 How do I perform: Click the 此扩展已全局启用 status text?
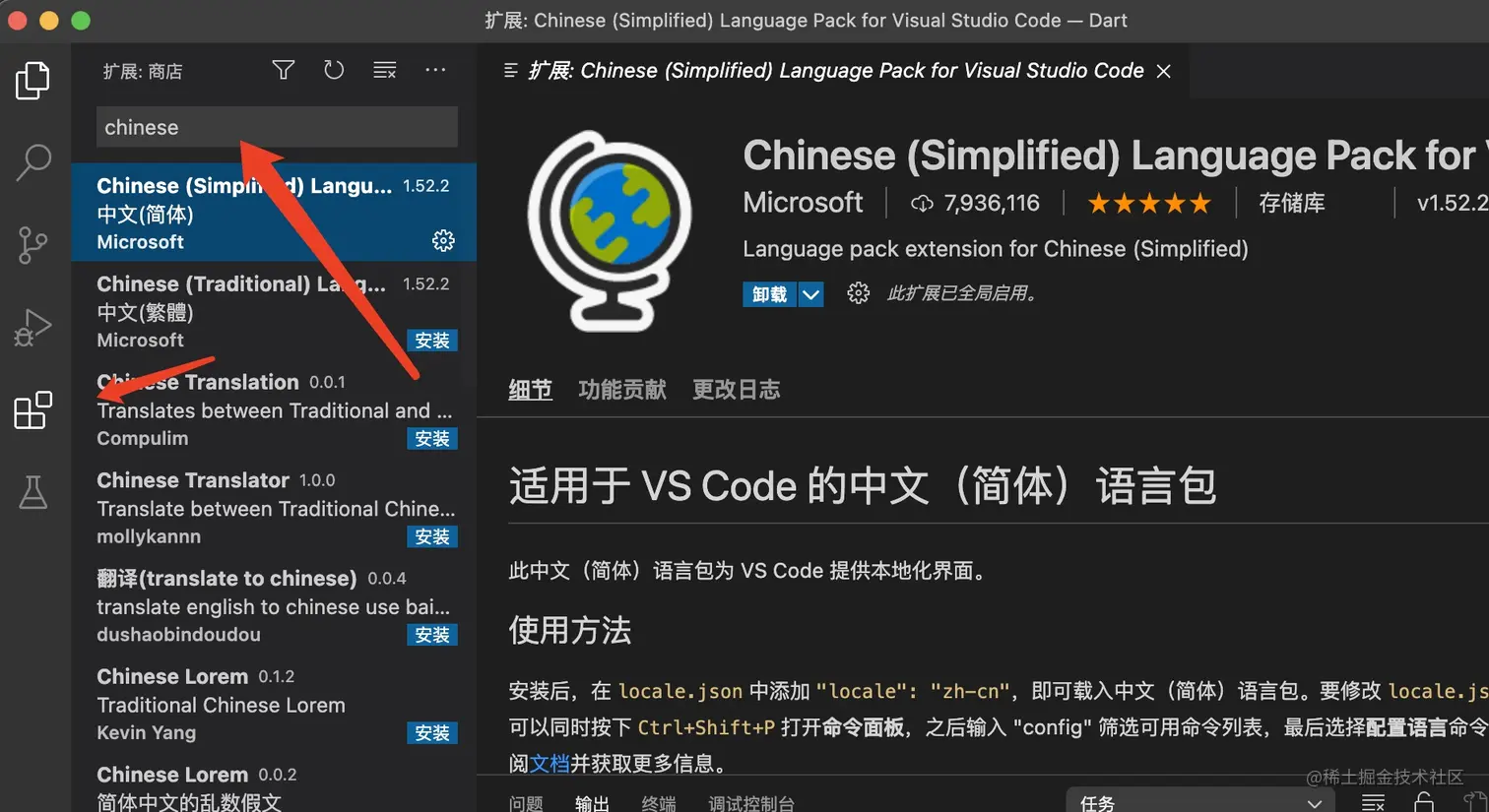point(962,293)
